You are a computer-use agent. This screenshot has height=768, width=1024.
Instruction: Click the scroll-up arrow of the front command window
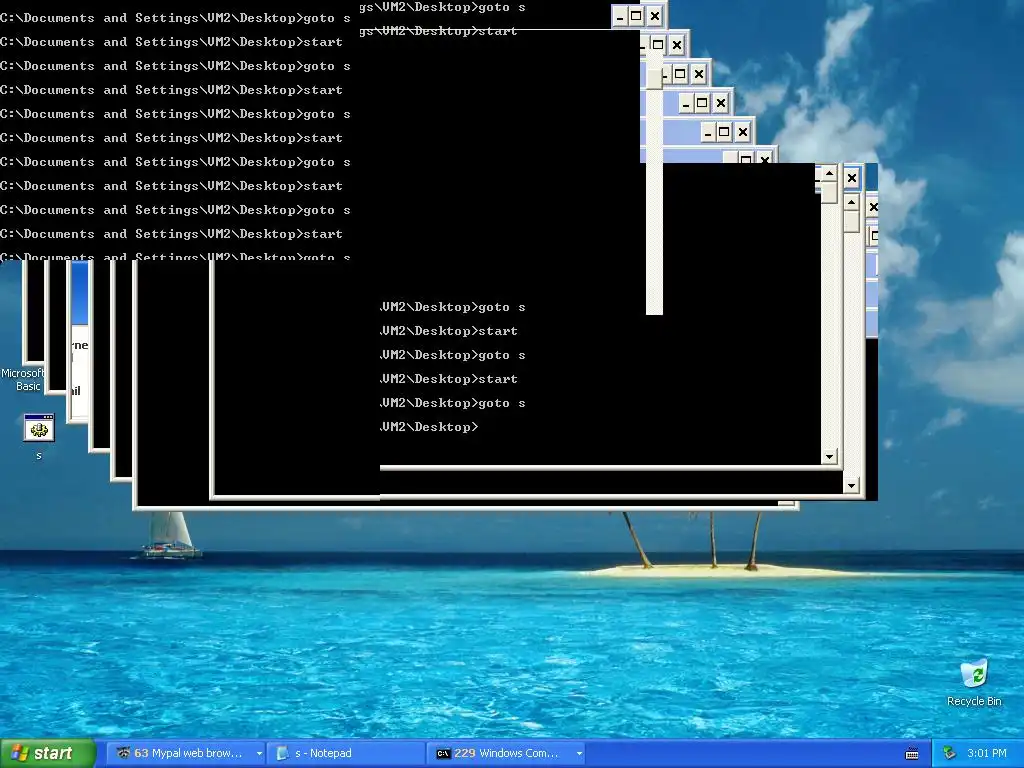tap(829, 174)
